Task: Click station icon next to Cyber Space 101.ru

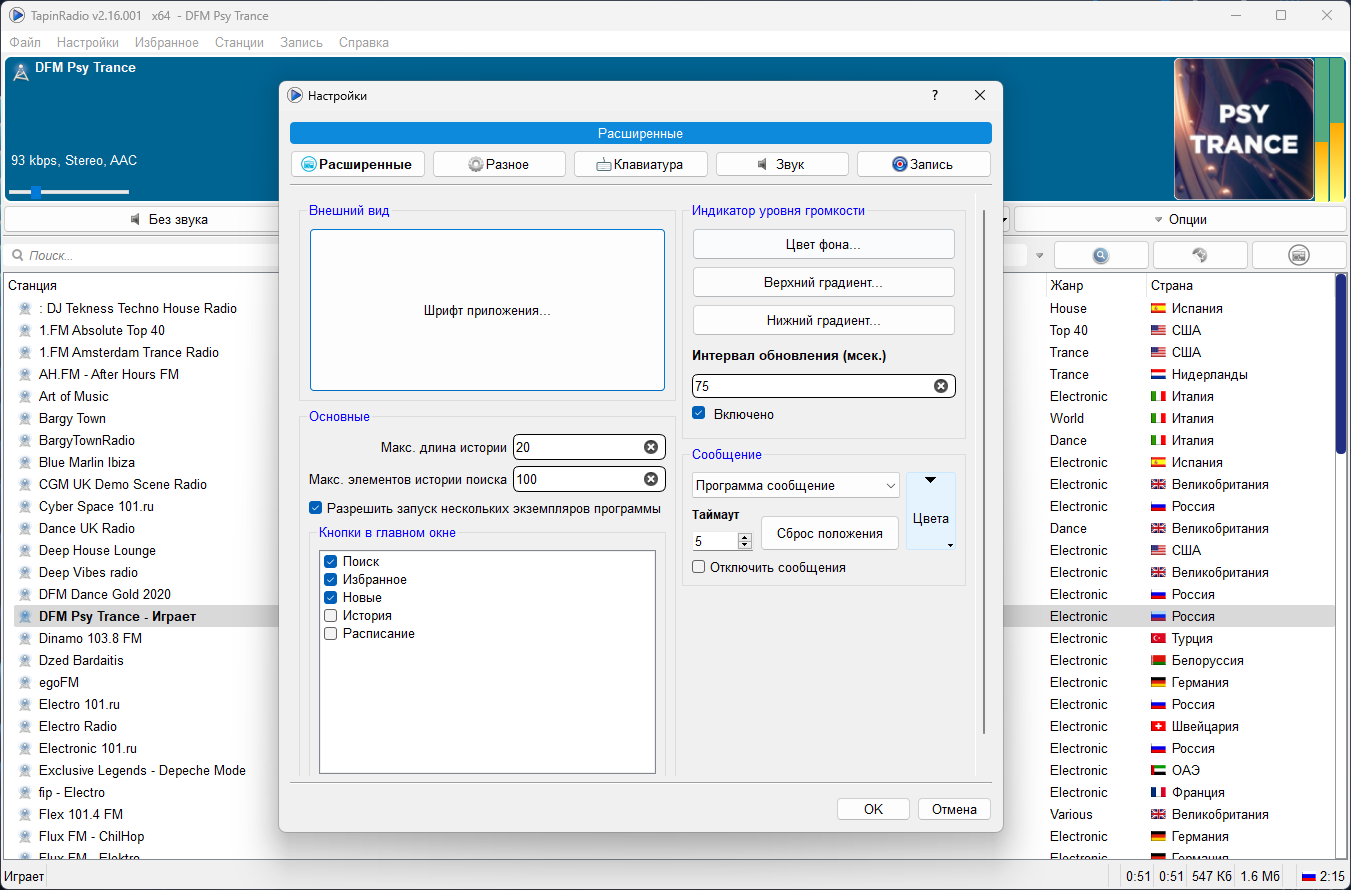Action: pos(26,506)
